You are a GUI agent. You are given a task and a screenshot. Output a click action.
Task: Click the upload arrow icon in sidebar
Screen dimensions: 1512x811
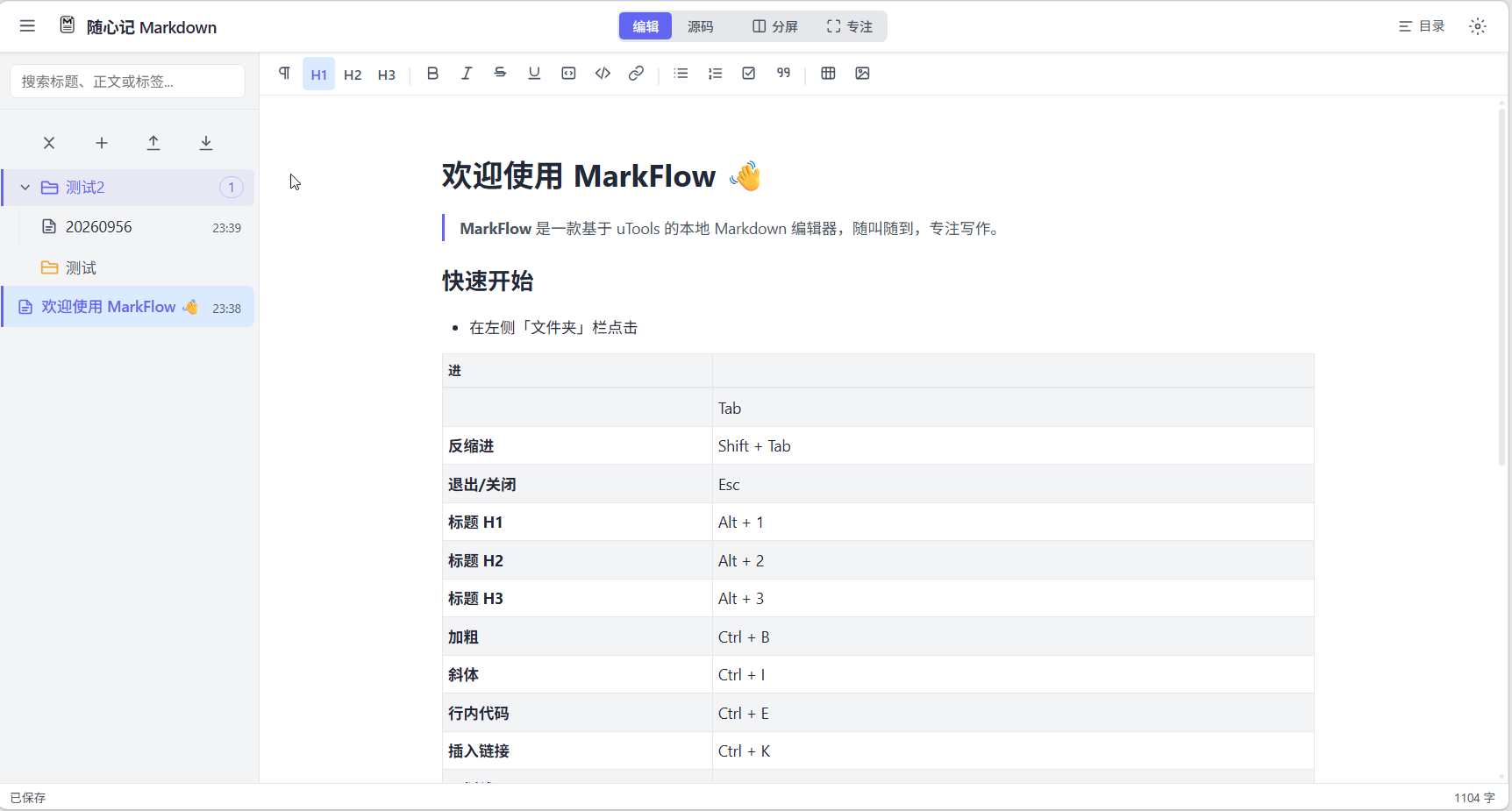click(153, 143)
